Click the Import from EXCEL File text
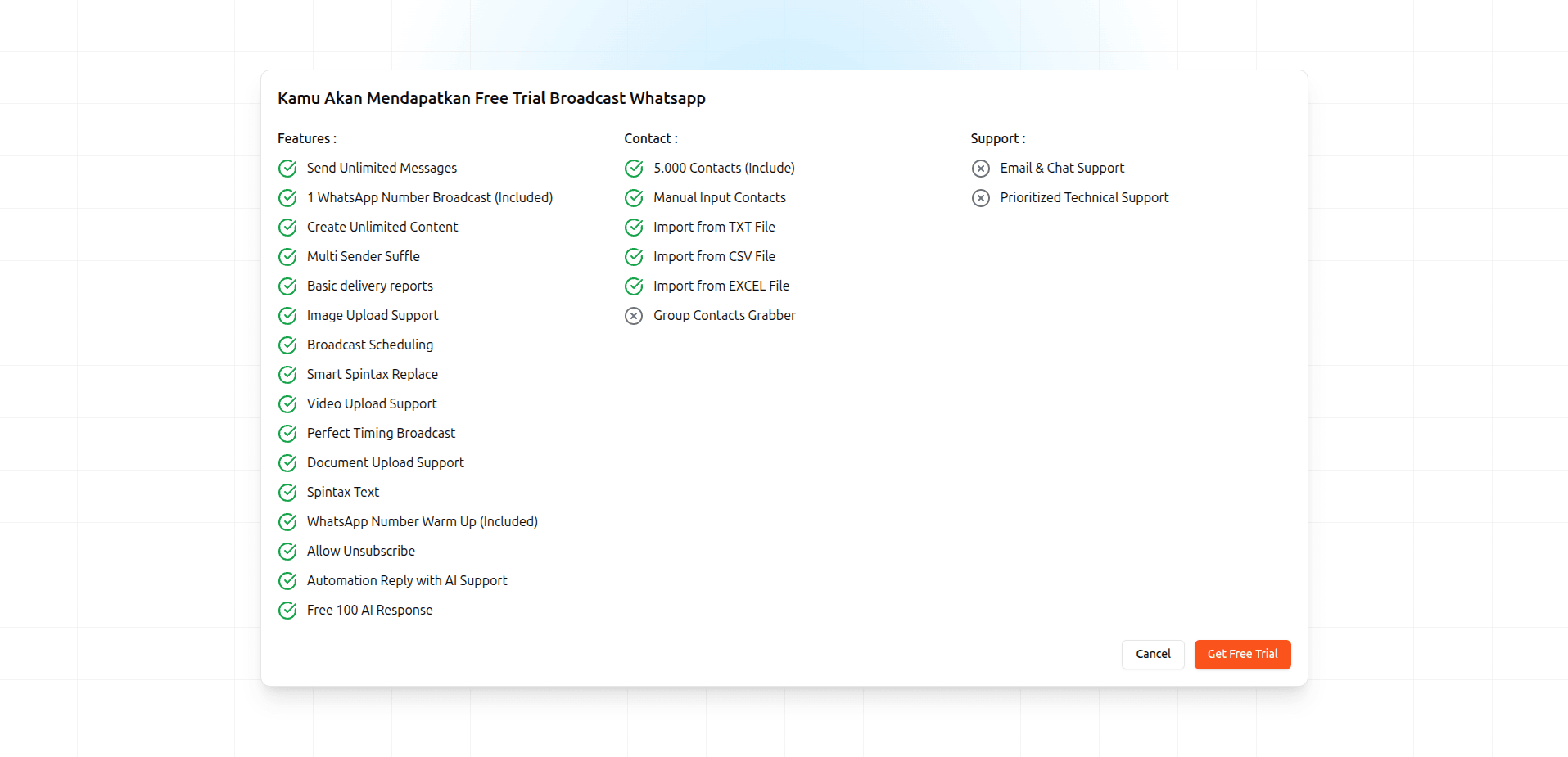Viewport: 1568px width, 757px height. pyautogui.click(x=721, y=286)
